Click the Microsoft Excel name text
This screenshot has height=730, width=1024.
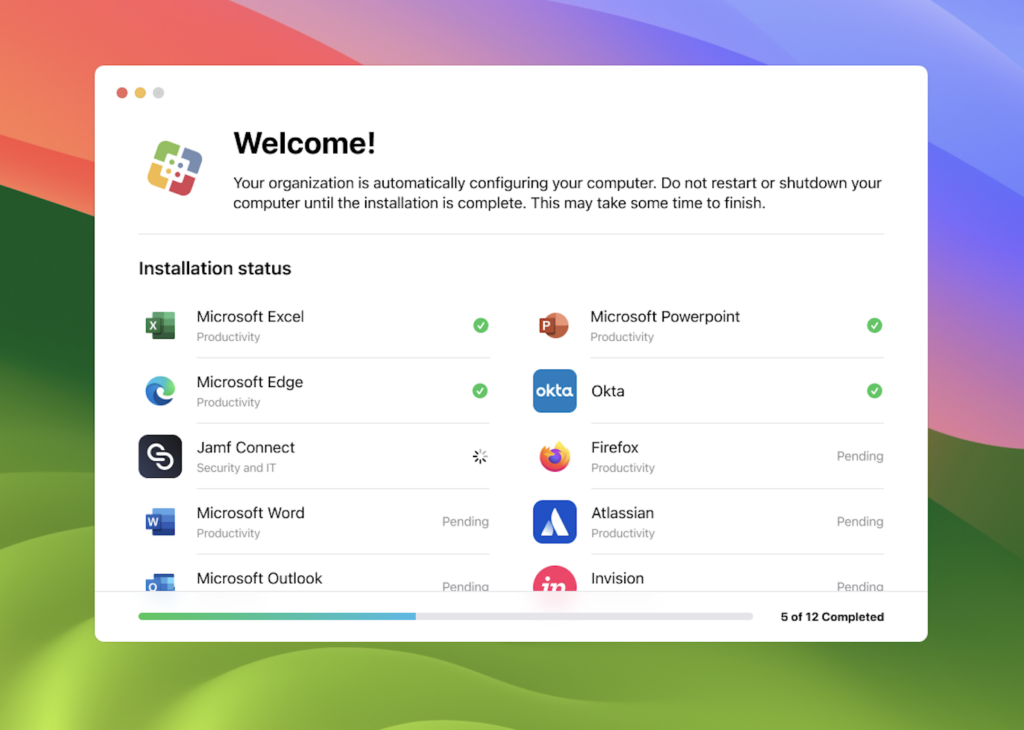[x=250, y=317]
